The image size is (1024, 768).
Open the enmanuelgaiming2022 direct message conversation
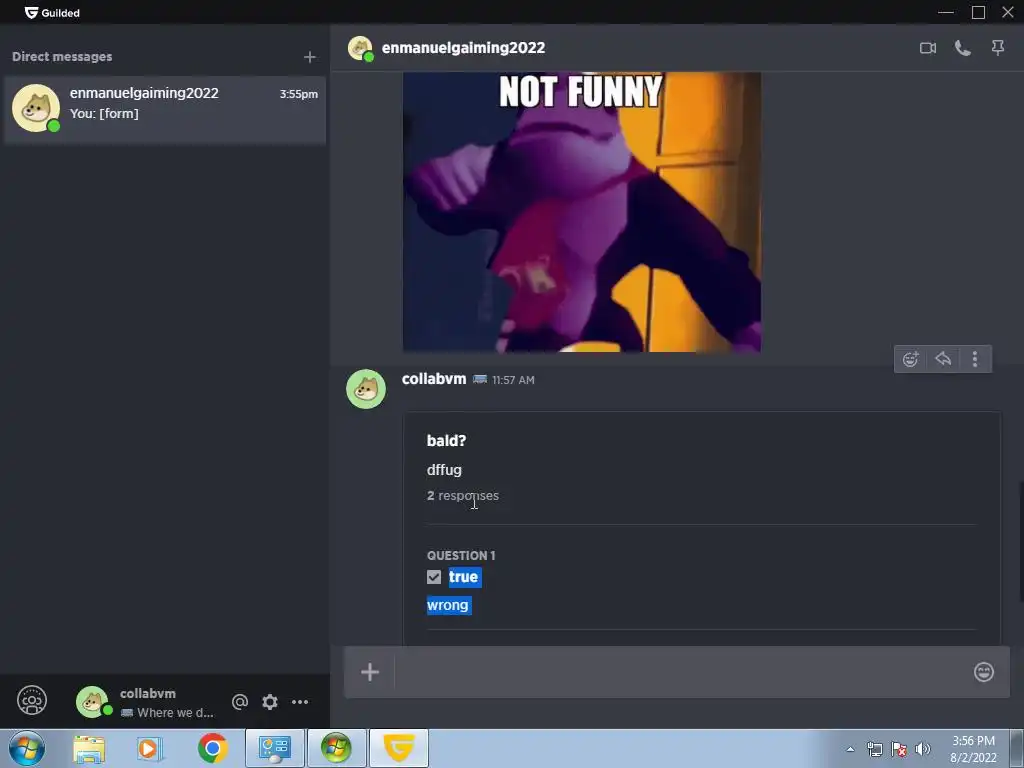click(x=165, y=109)
